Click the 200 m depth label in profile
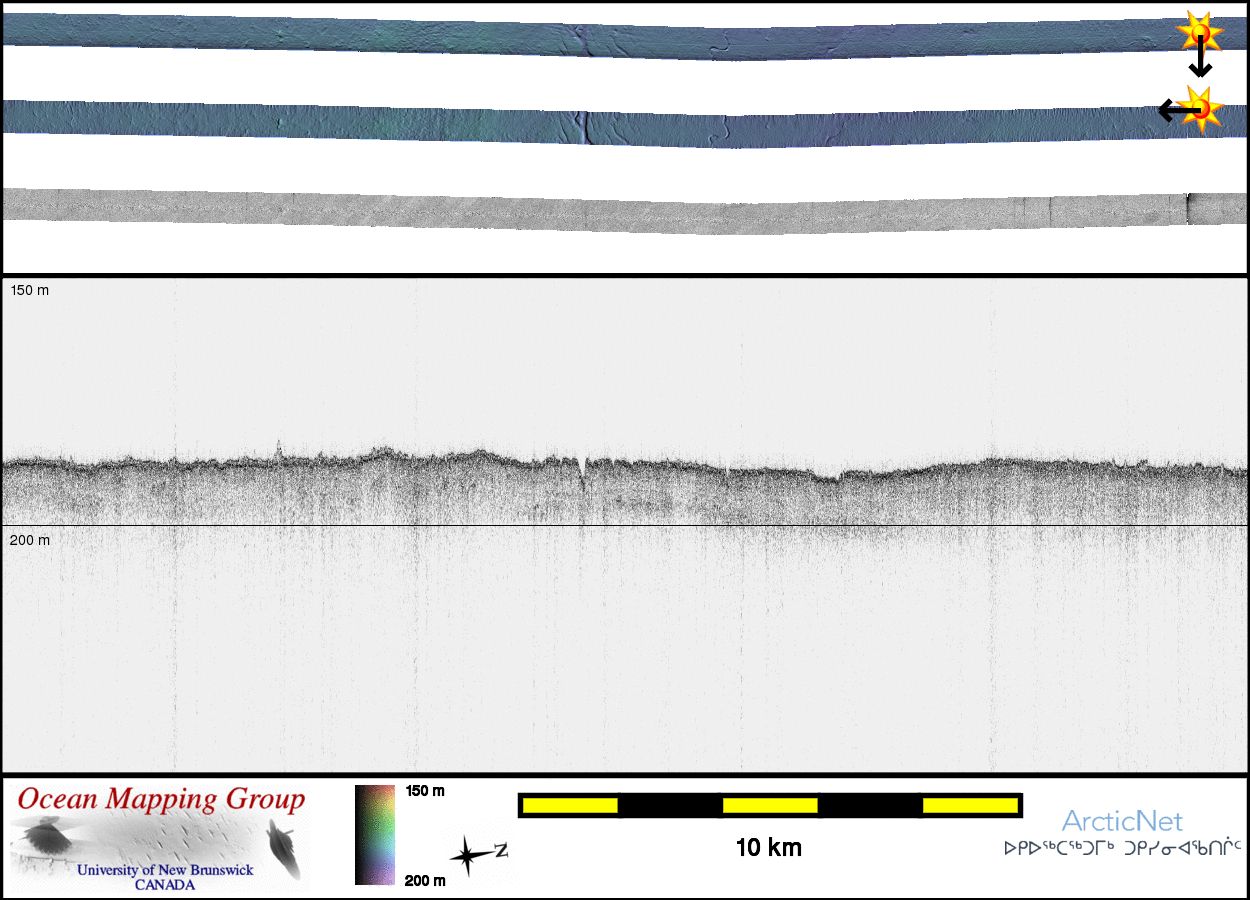The height and width of the screenshot is (900, 1250). pos(29,540)
